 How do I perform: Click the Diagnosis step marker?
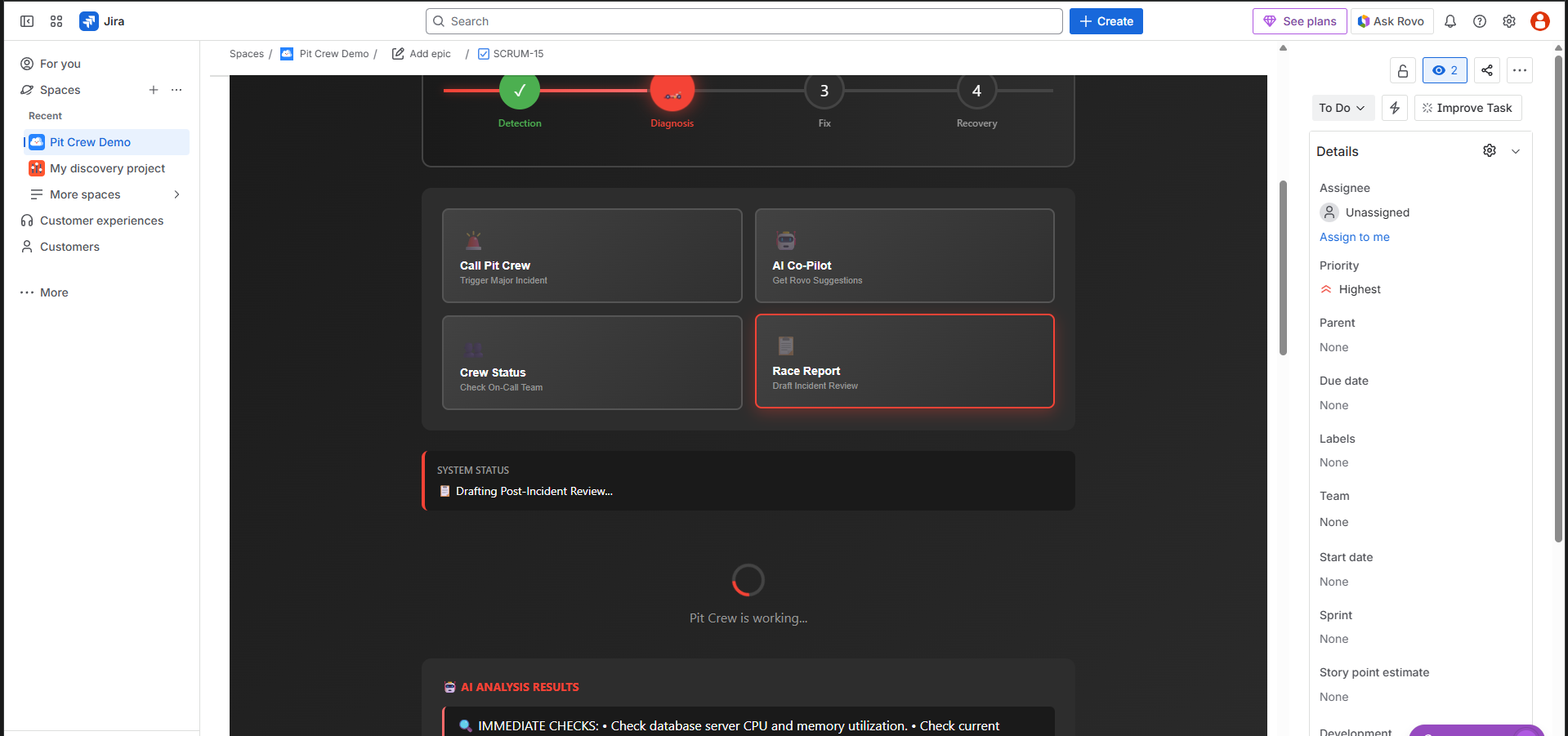pyautogui.click(x=672, y=91)
